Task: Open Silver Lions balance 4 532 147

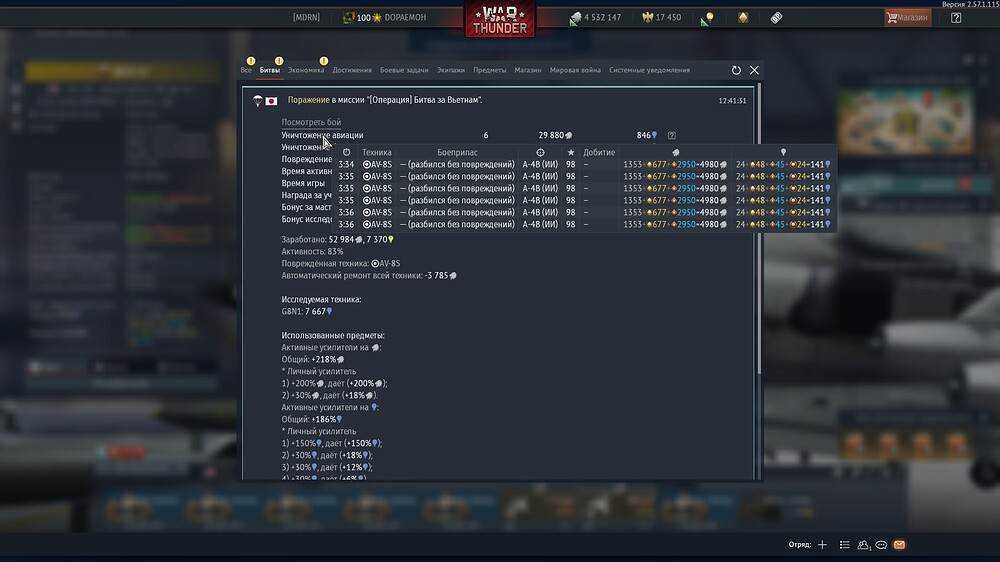Action: (596, 18)
